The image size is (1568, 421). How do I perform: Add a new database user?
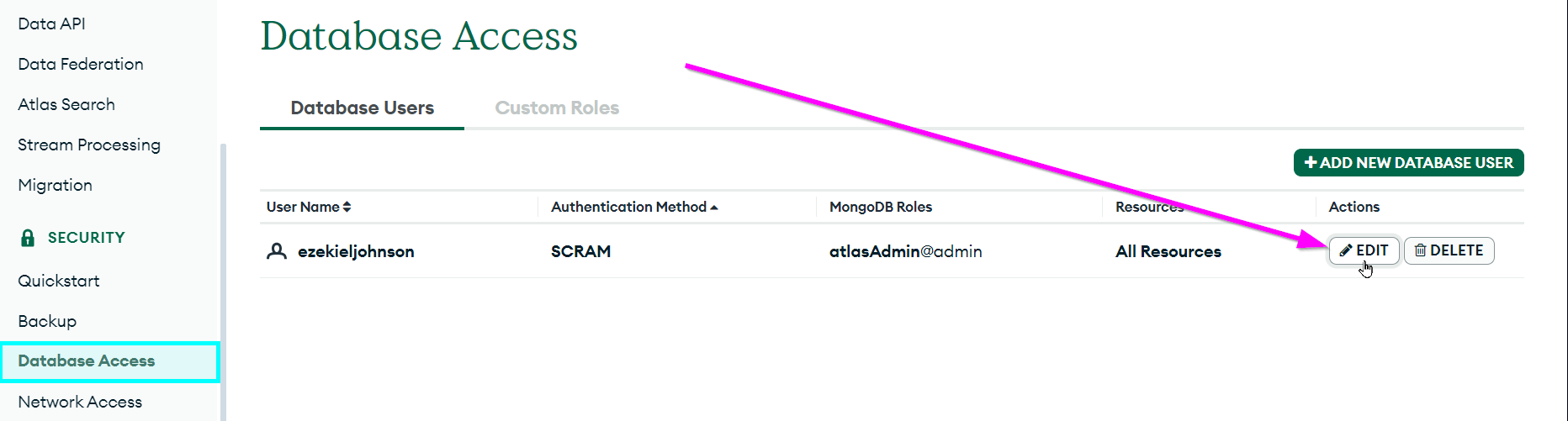tap(1408, 162)
